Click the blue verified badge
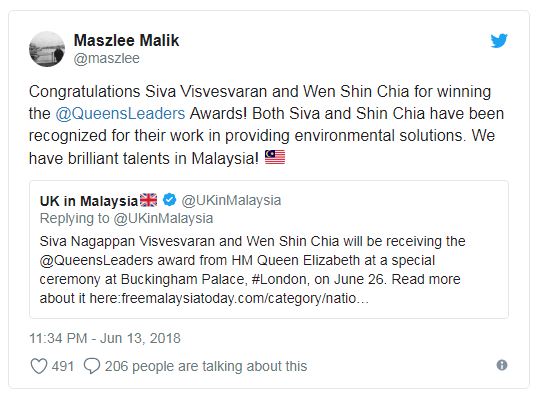This screenshot has height=399, width=541. [169, 200]
